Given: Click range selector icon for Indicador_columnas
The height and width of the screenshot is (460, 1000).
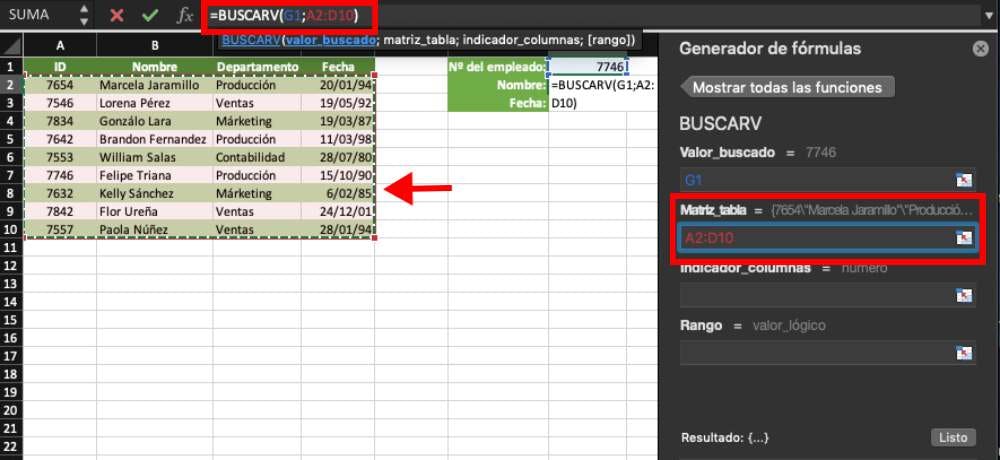Looking at the screenshot, I should click(963, 295).
